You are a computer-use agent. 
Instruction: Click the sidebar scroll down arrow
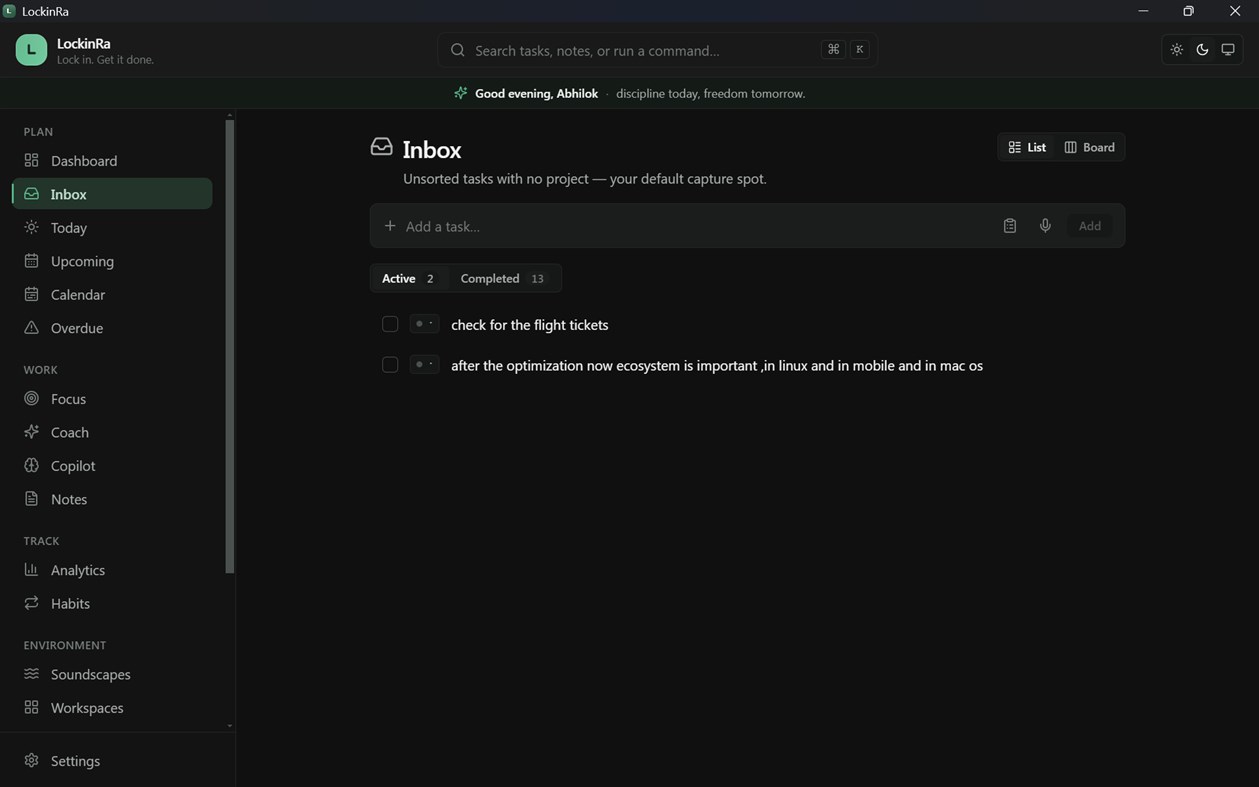pos(230,726)
